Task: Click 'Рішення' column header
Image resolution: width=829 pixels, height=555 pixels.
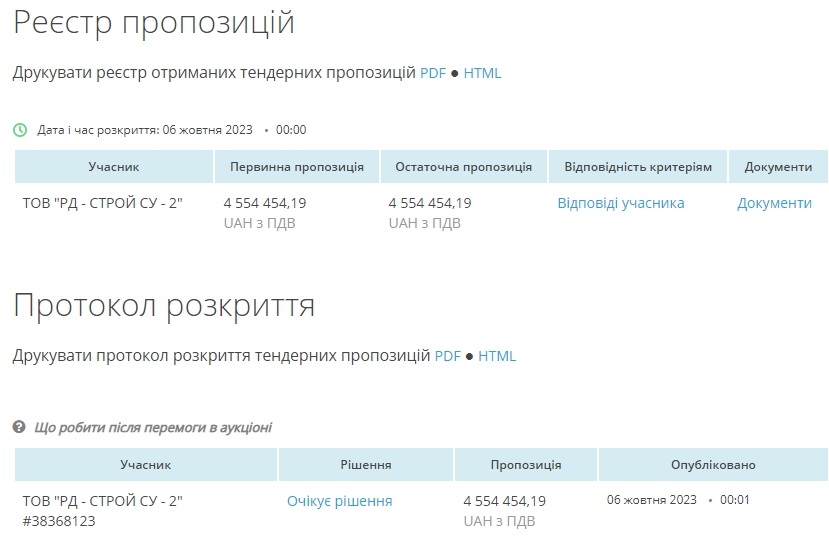Action: pos(366,465)
